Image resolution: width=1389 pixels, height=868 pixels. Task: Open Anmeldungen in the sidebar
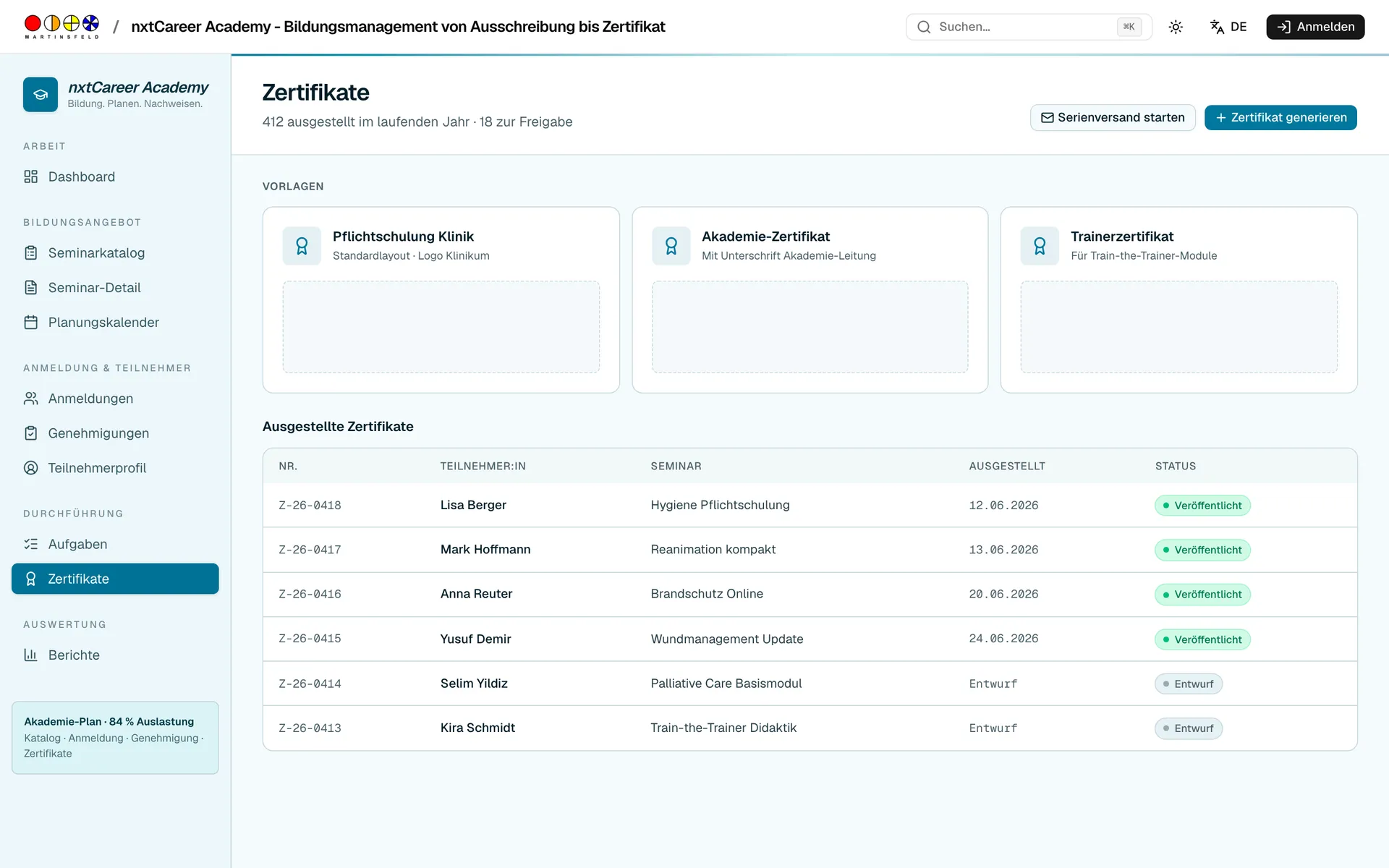pyautogui.click(x=115, y=398)
